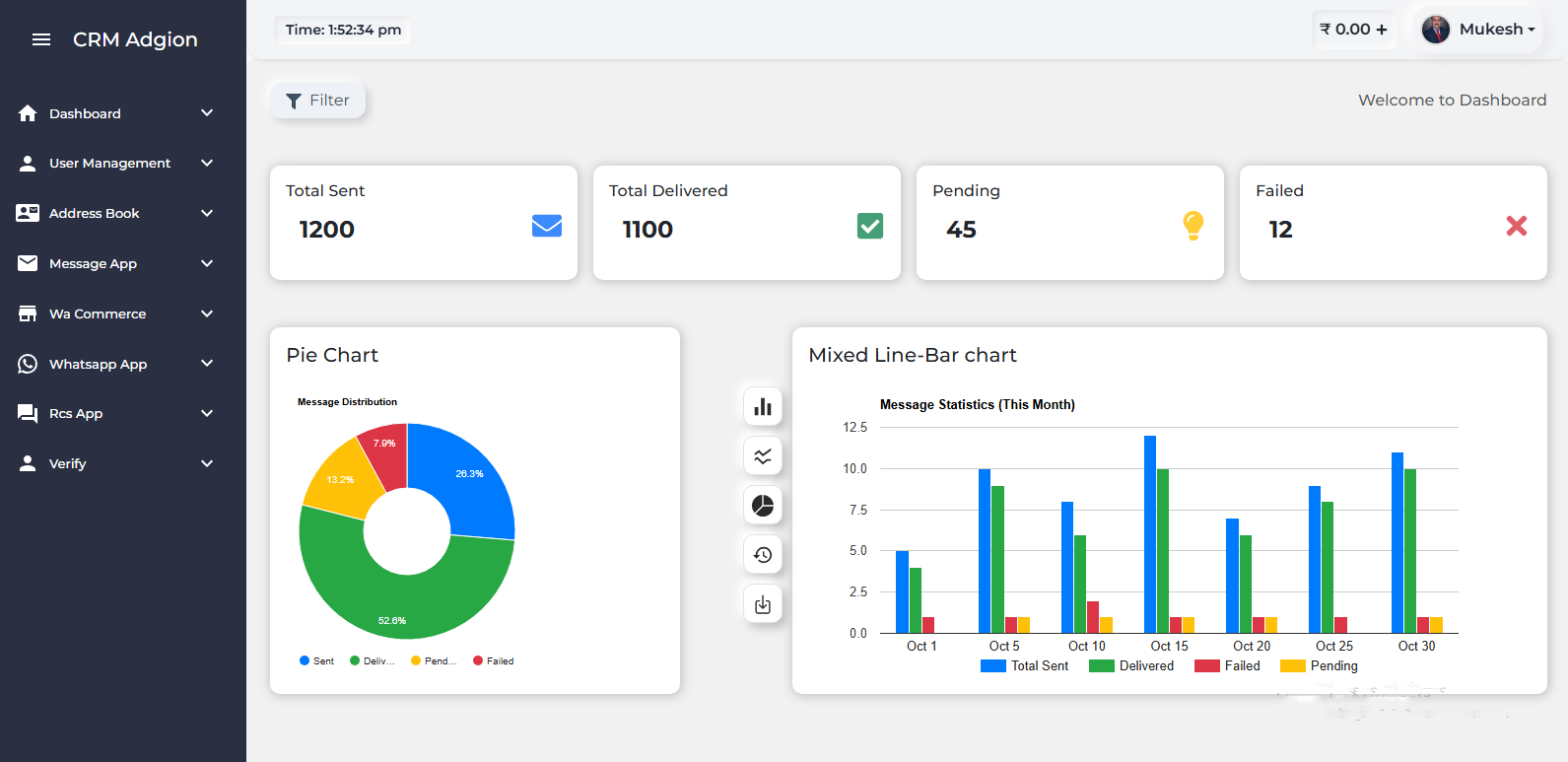
Task: Click the Pending lightbulb icon
Action: pos(1193,226)
